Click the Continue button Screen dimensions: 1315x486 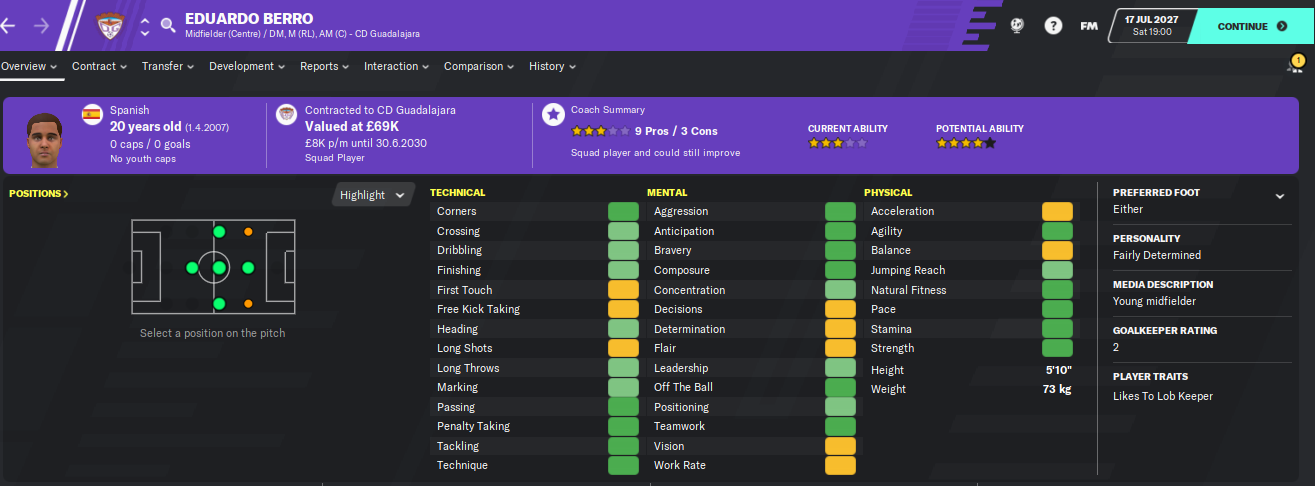tap(1250, 26)
